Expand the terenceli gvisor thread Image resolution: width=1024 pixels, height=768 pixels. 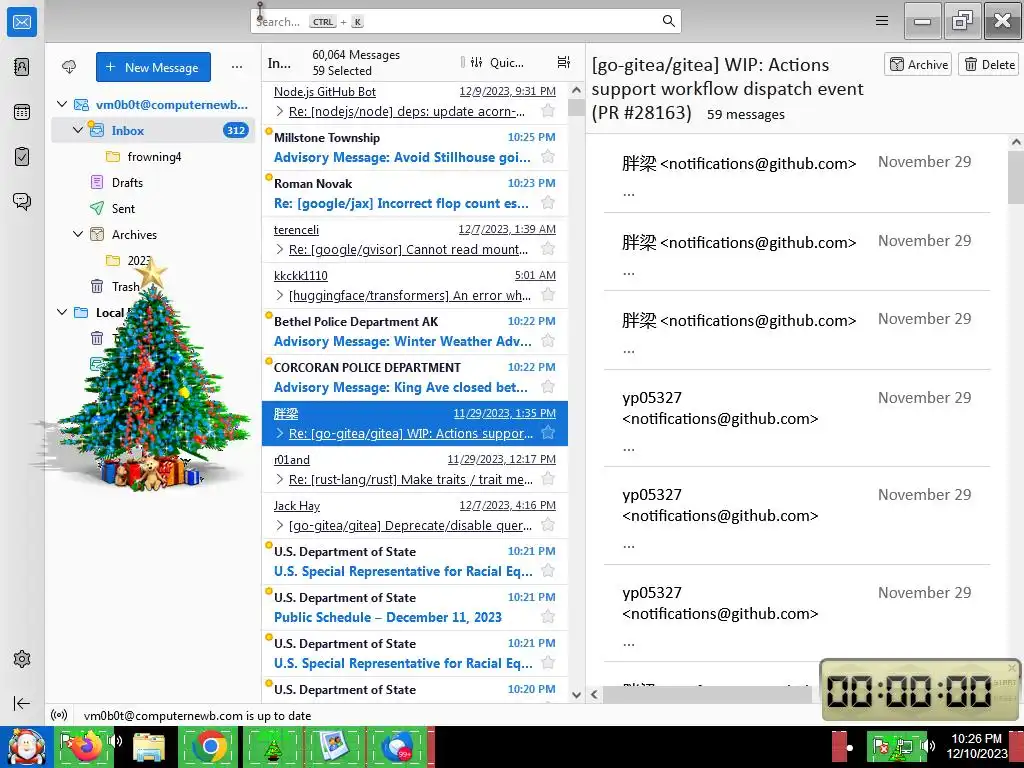(280, 249)
